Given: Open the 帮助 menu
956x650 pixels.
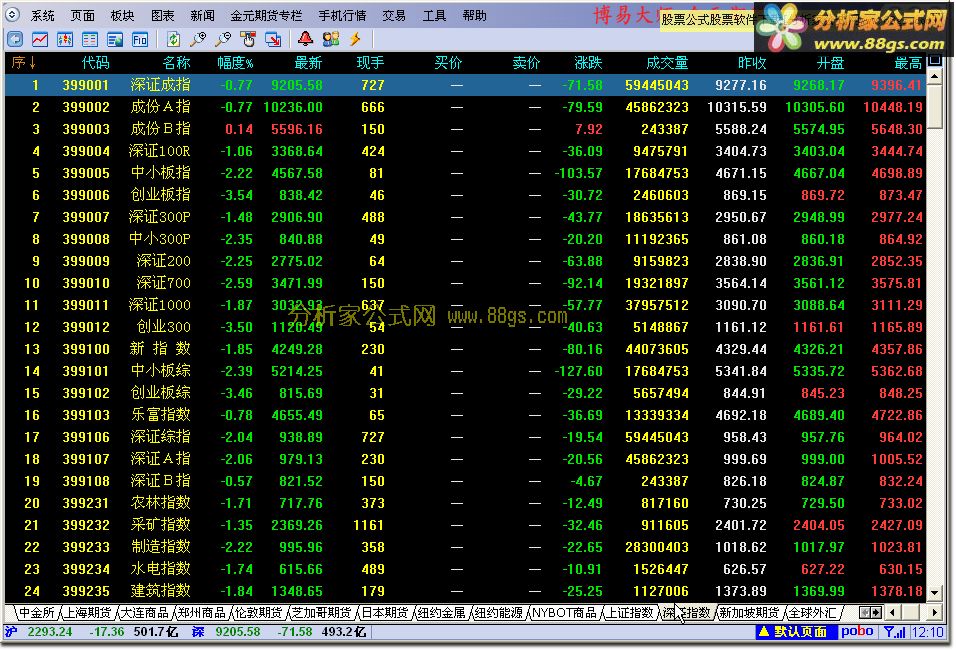Looking at the screenshot, I should [x=474, y=15].
